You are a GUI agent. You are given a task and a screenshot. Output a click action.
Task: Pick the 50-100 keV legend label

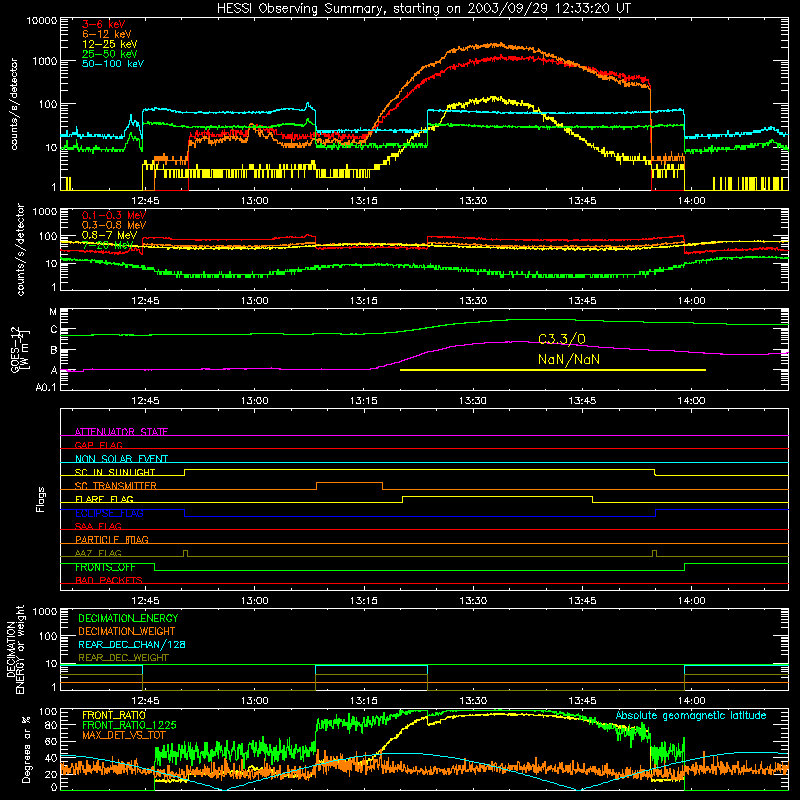pos(113,64)
